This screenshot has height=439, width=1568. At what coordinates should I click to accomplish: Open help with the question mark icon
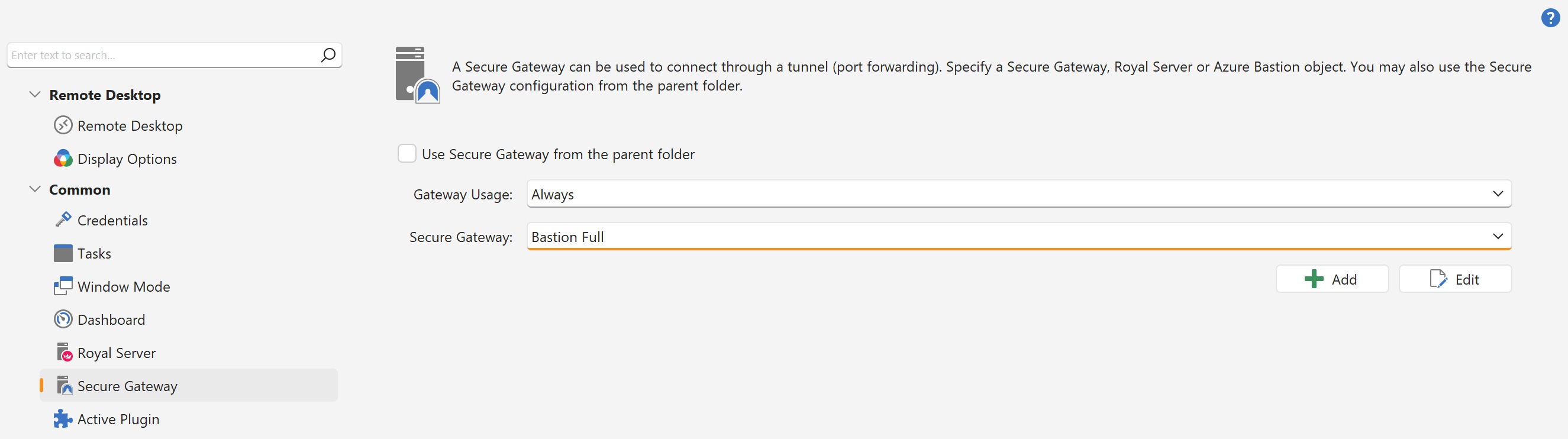(1550, 18)
